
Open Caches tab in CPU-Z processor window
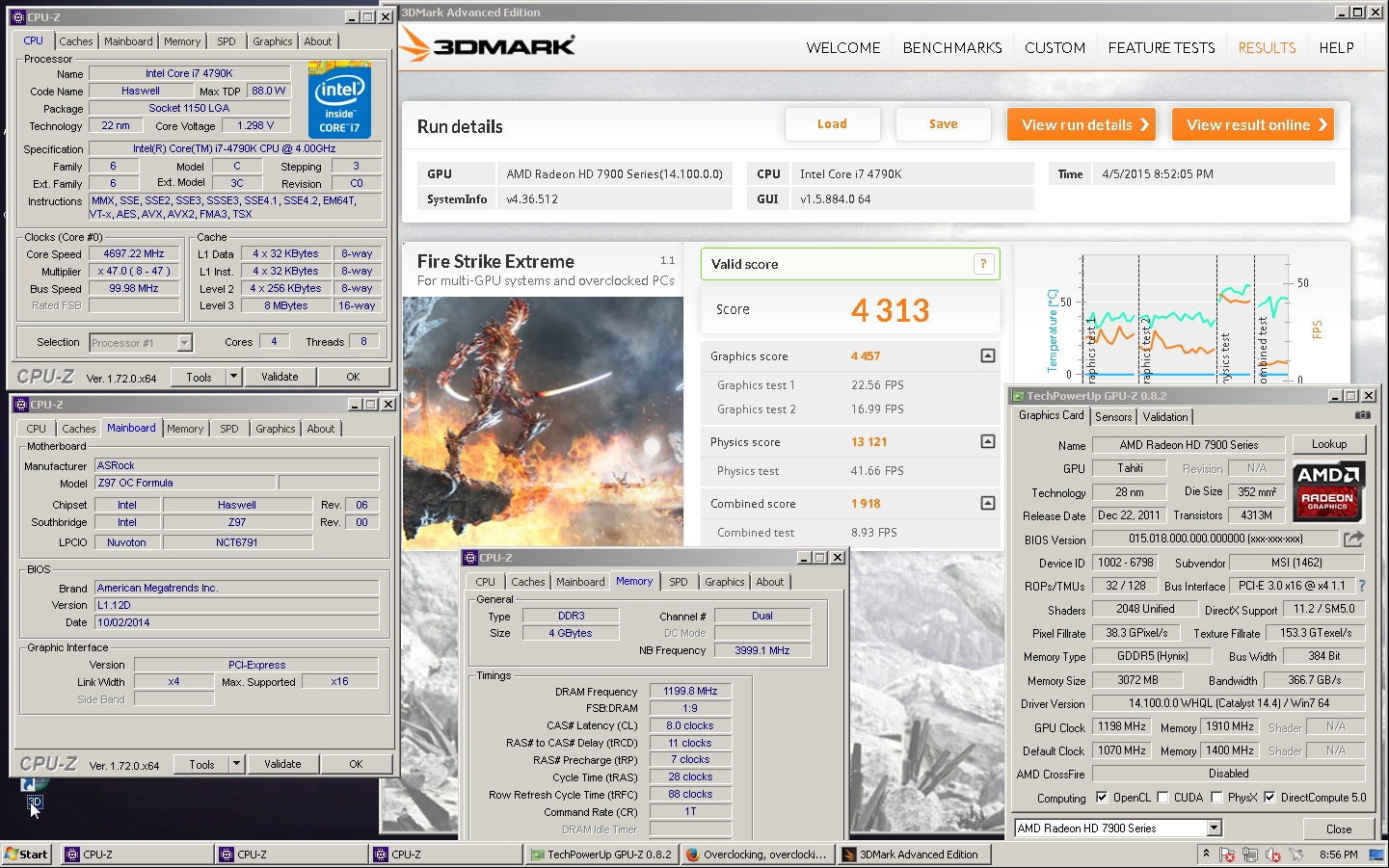(x=76, y=41)
